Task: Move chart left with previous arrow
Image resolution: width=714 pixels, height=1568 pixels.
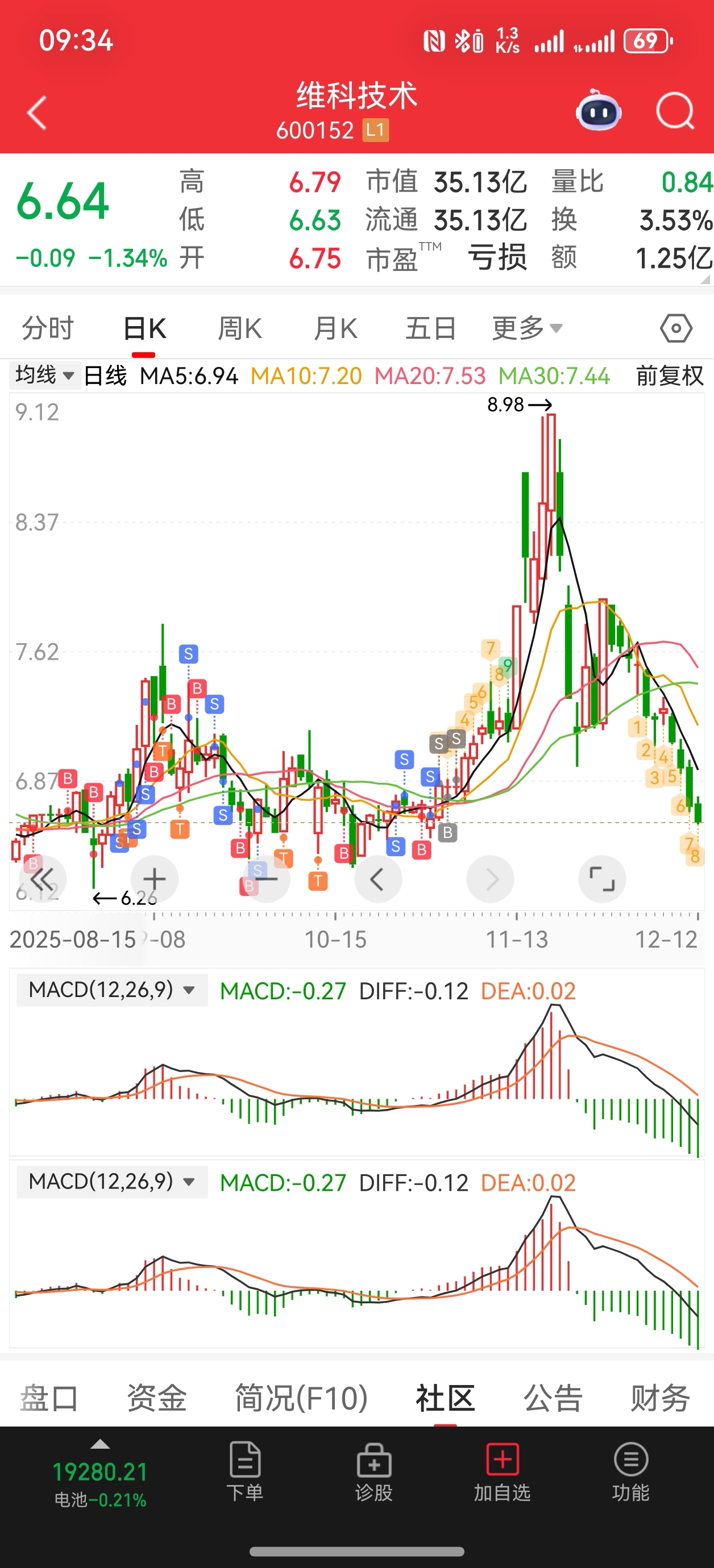Action: click(x=377, y=879)
